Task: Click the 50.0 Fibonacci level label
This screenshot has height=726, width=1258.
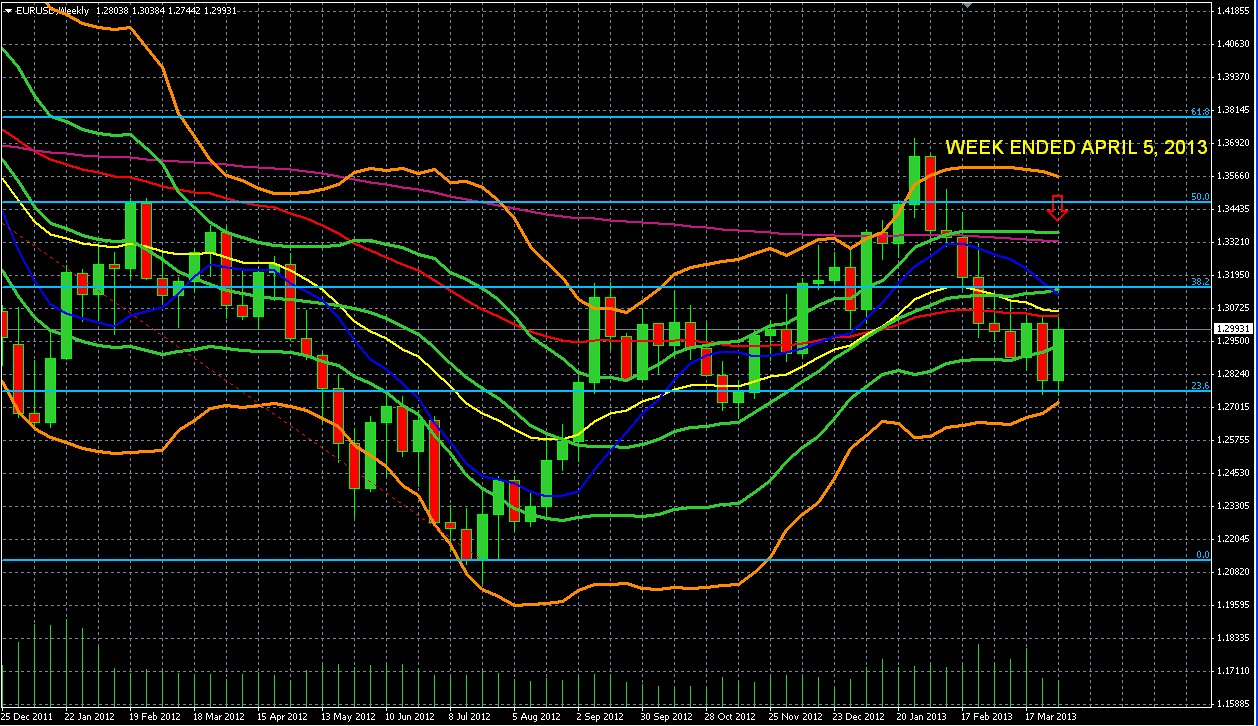Action: pos(1201,197)
